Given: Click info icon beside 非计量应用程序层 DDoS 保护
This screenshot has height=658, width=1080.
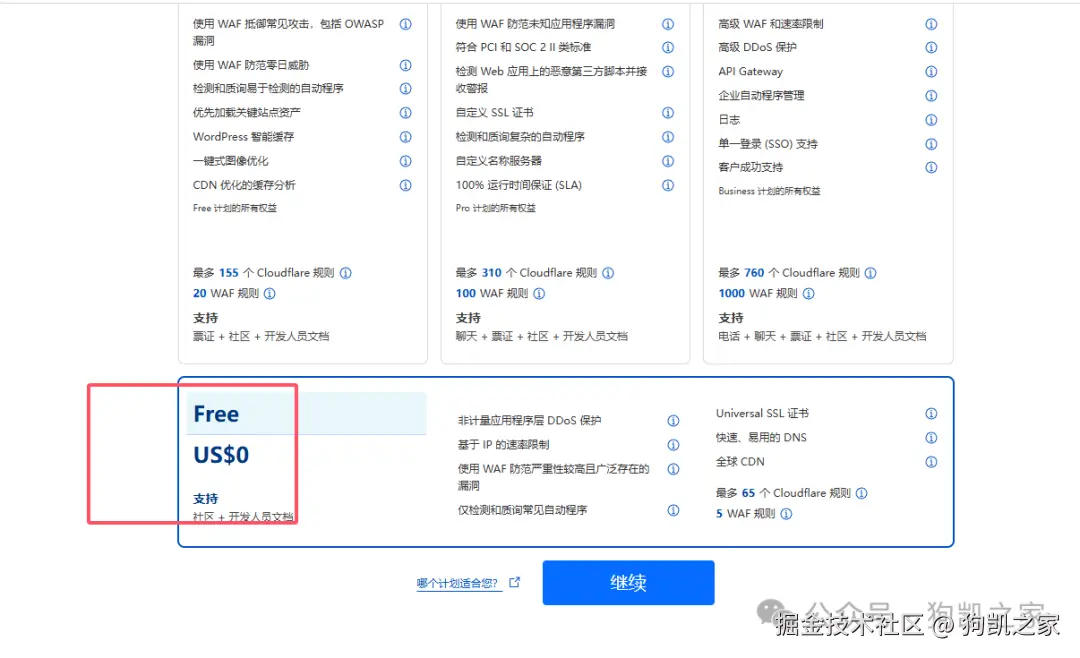Looking at the screenshot, I should pos(672,420).
